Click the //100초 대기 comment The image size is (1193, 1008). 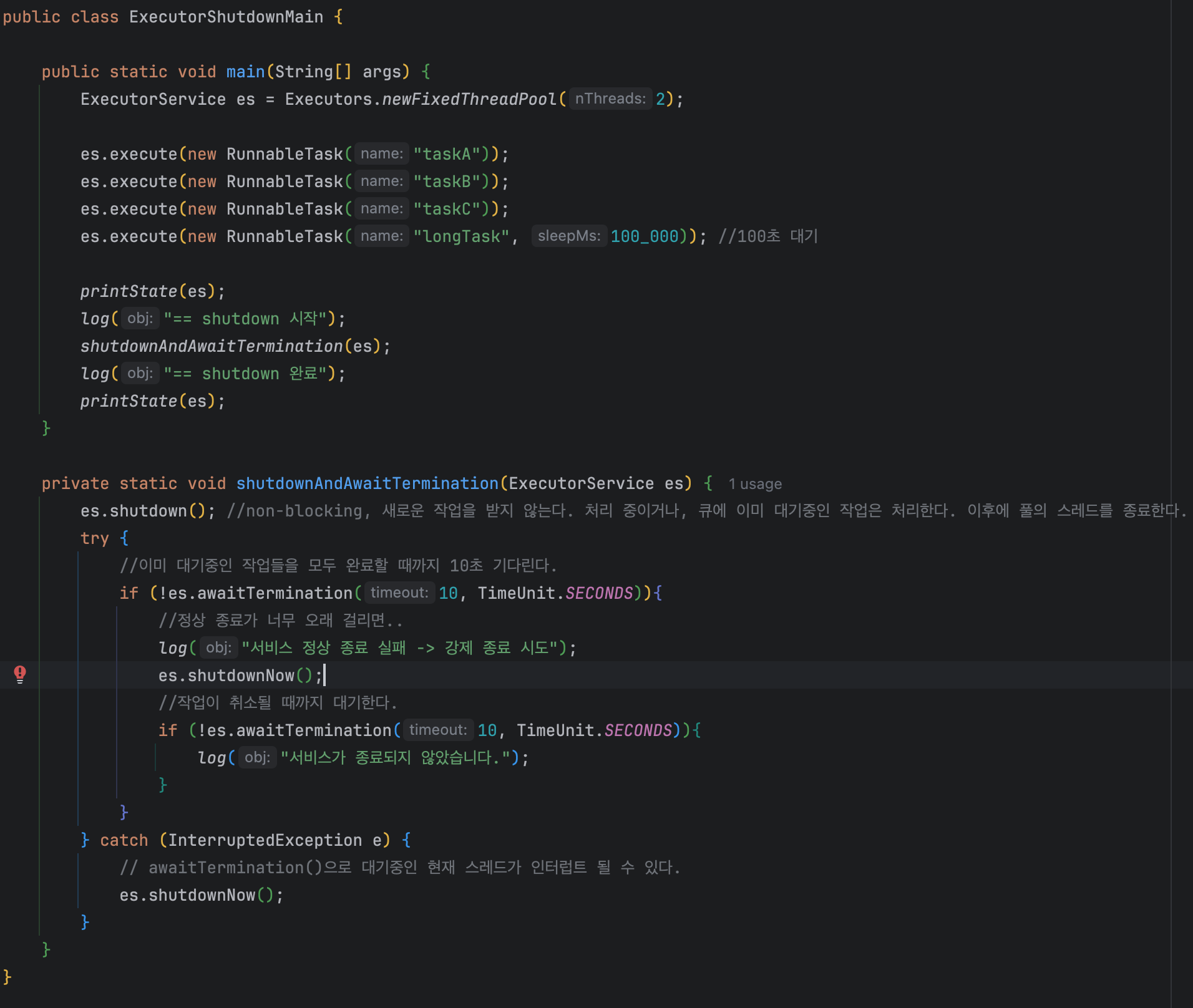click(x=767, y=236)
